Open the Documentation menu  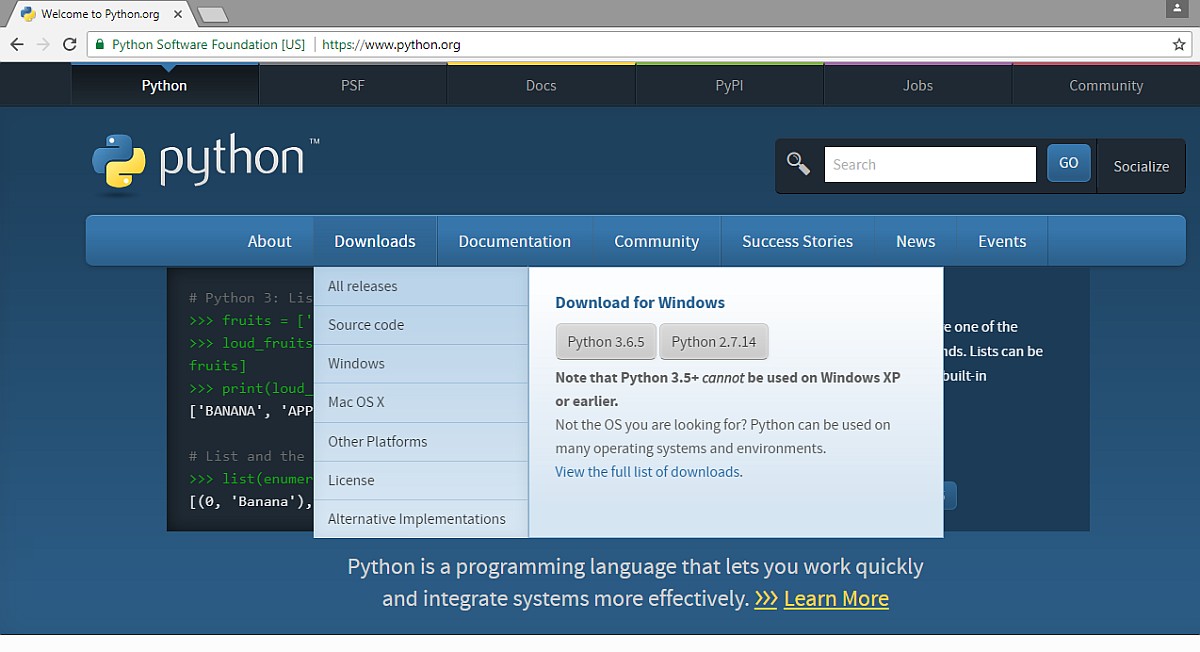(515, 241)
